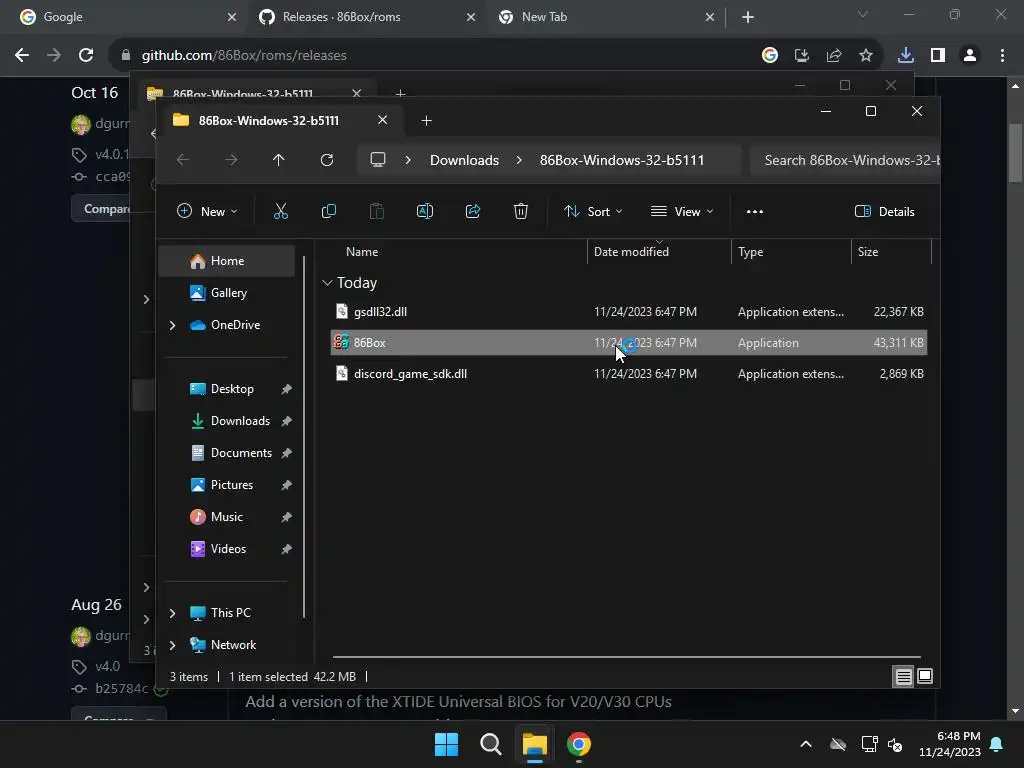Viewport: 1024px width, 768px height.
Task: Expand the This PC tree node
Action: [172, 613]
